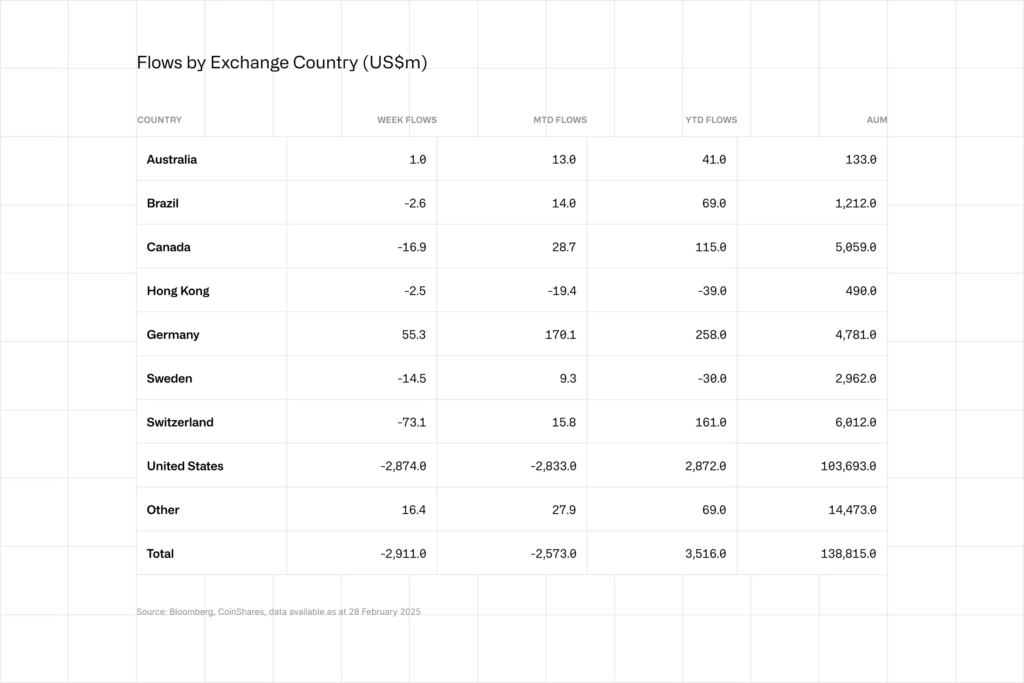Click the COUNTRY column header
The height and width of the screenshot is (683, 1024).
(159, 120)
